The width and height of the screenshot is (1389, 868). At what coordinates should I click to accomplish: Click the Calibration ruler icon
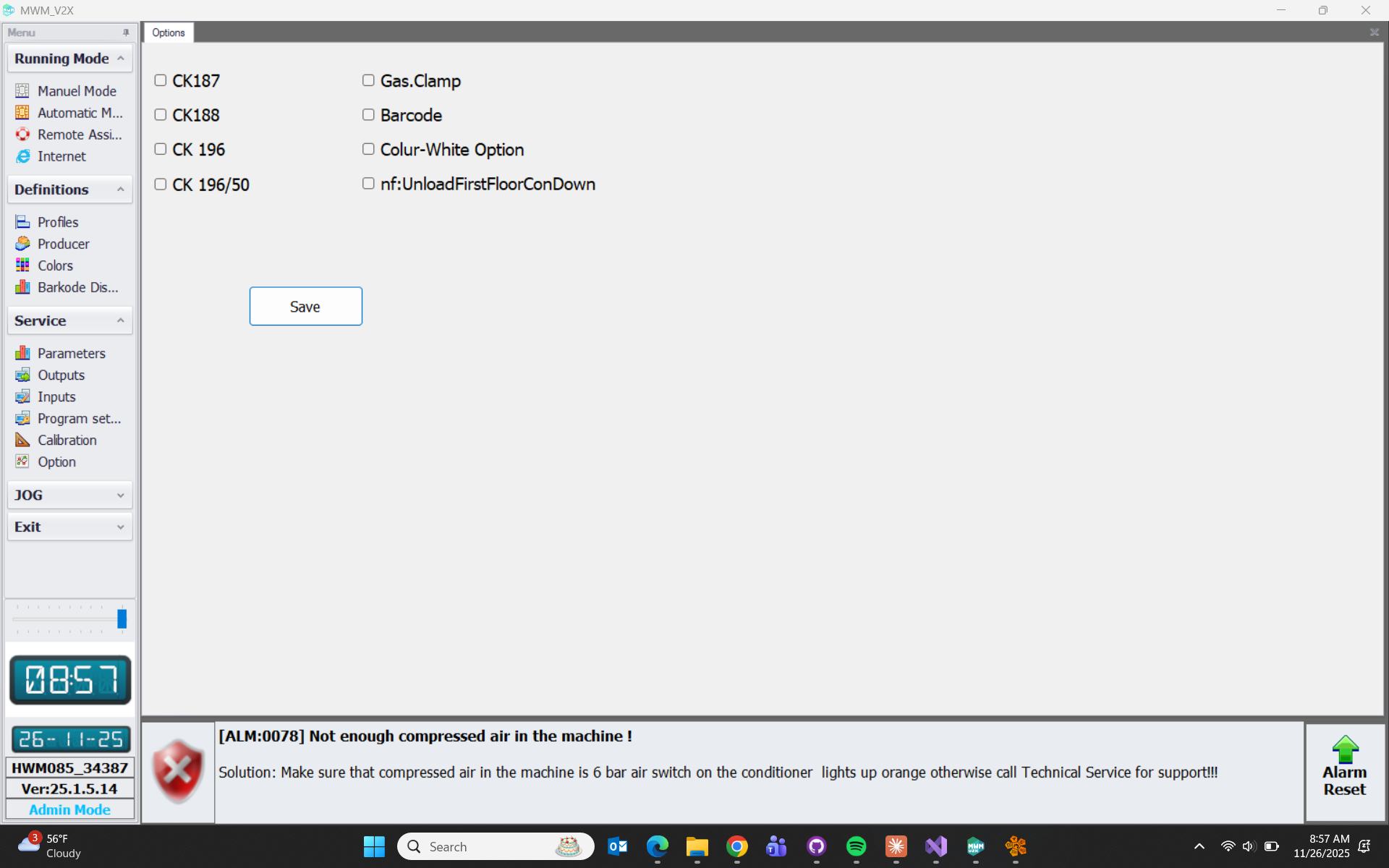tap(22, 440)
